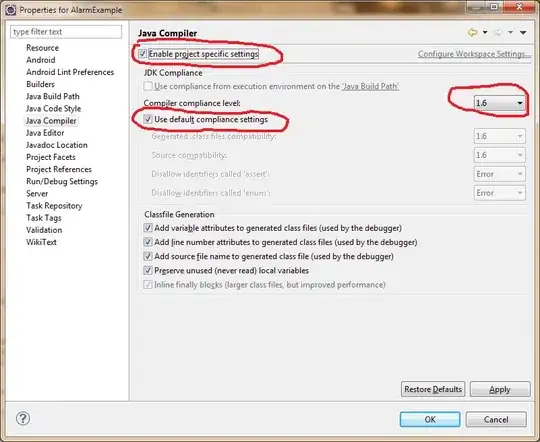Toggle Preserve unused local variables checkbox
Screen dimensions: 540x442
(x=148, y=270)
